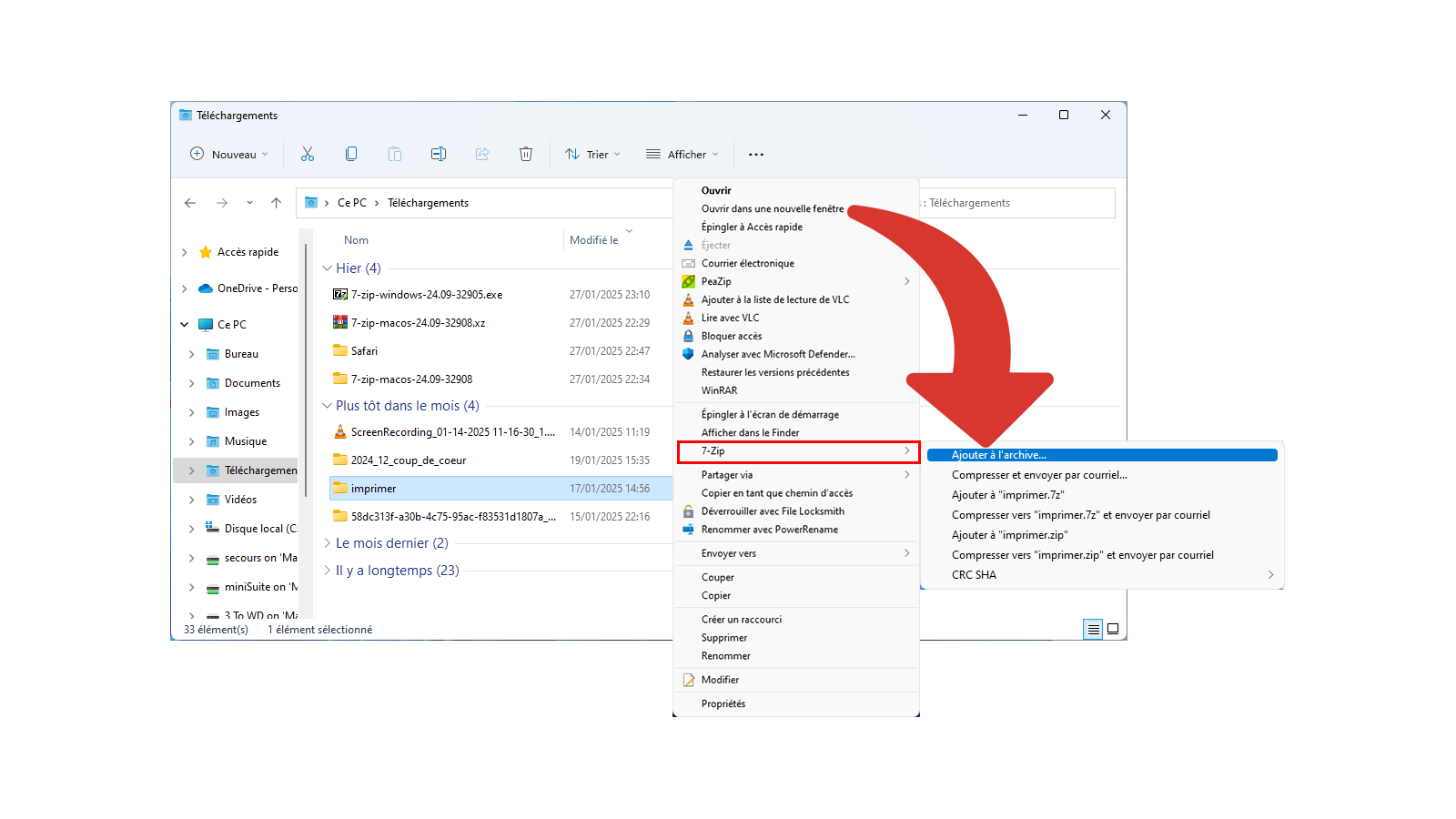
Task: Select the 7-zip-windows-24.09-32905.exe file
Action: click(x=427, y=295)
